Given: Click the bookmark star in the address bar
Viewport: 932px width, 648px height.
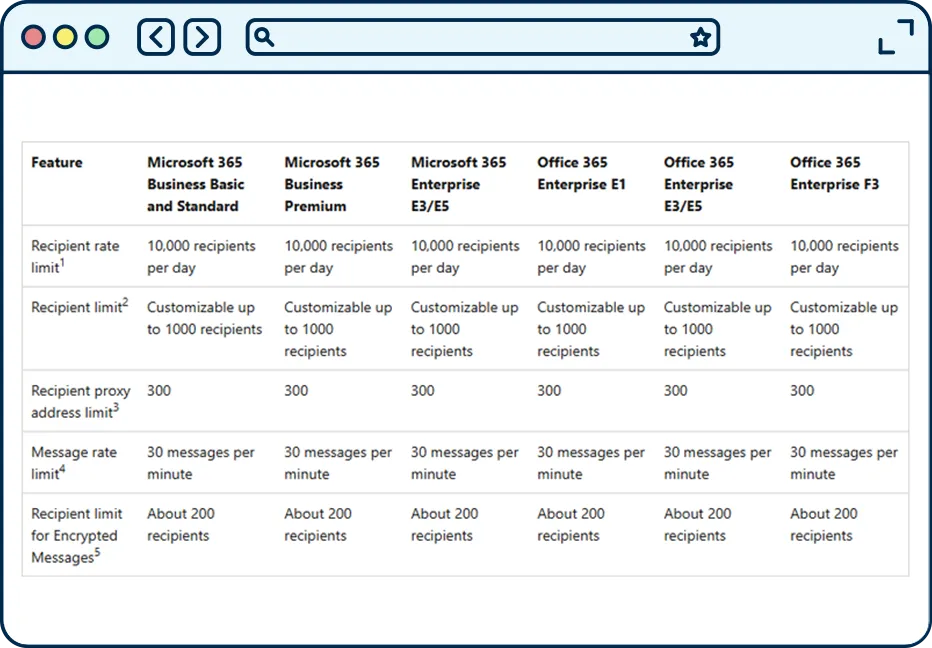Looking at the screenshot, I should tap(700, 36).
